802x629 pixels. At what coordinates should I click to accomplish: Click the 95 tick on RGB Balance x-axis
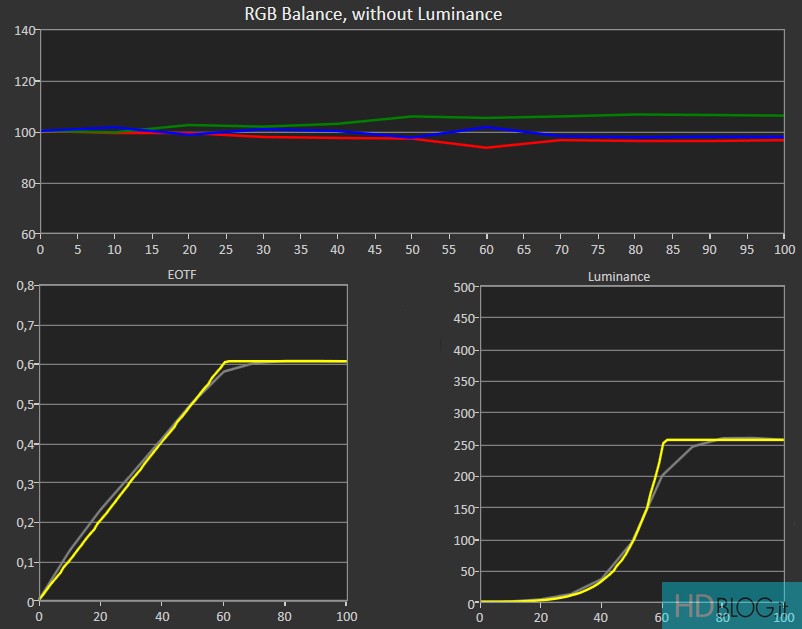pos(747,247)
